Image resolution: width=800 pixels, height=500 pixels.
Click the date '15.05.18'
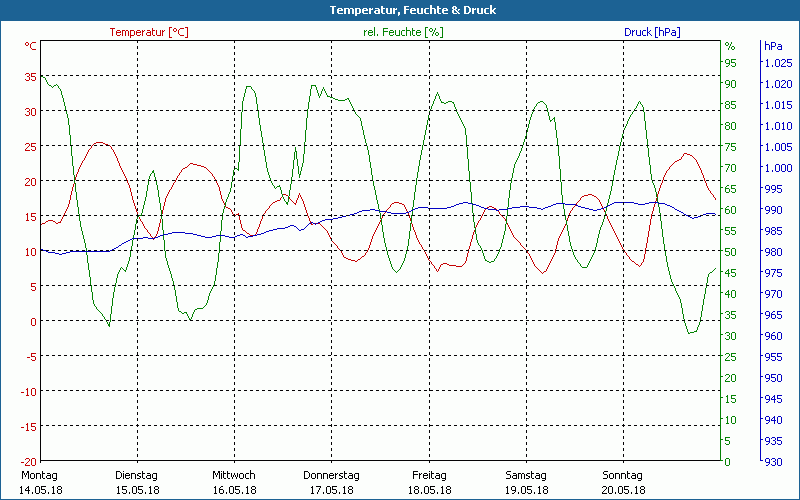coord(138,490)
